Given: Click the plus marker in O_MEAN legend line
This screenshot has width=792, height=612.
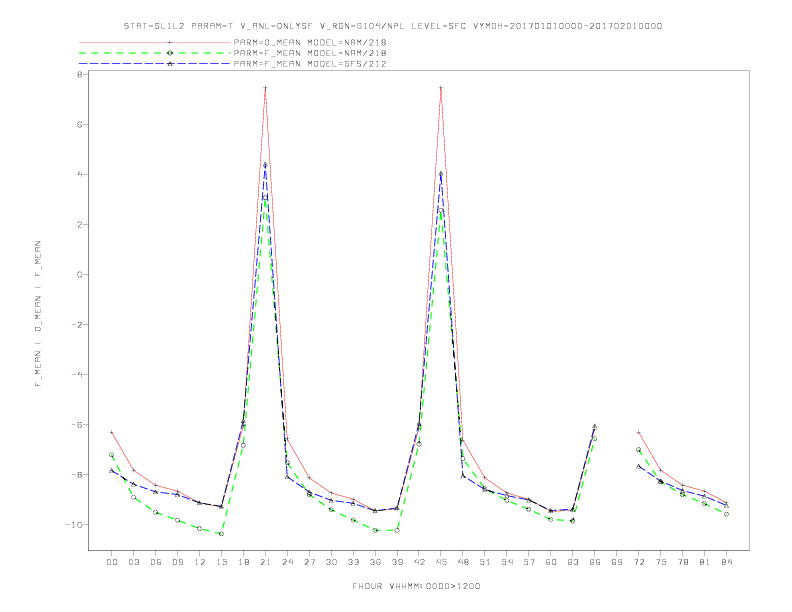Looking at the screenshot, I should (x=170, y=42).
